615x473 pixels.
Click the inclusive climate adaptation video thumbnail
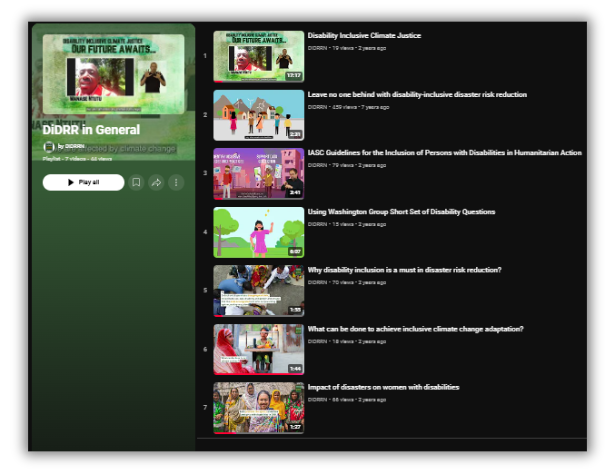click(x=258, y=349)
